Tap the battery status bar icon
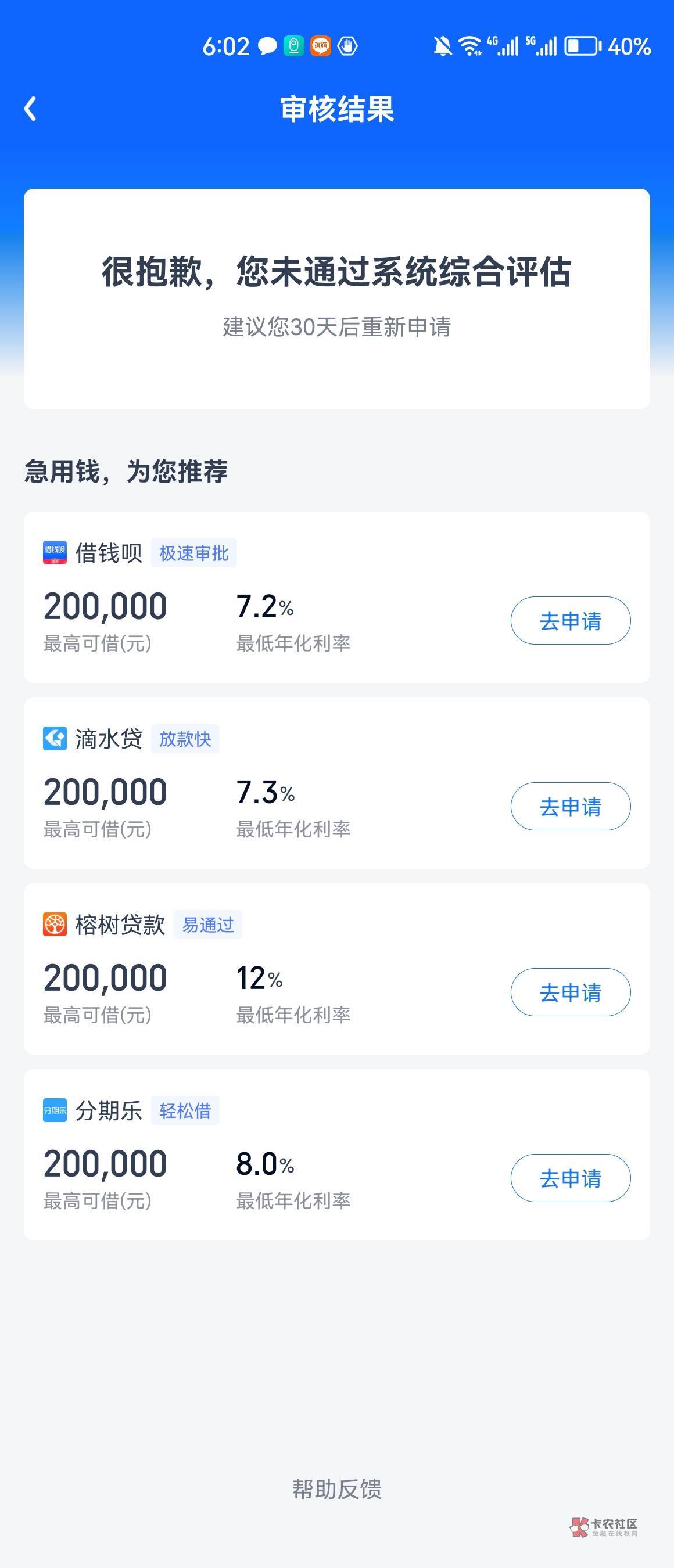The height and width of the screenshot is (1568, 674). 582,46
